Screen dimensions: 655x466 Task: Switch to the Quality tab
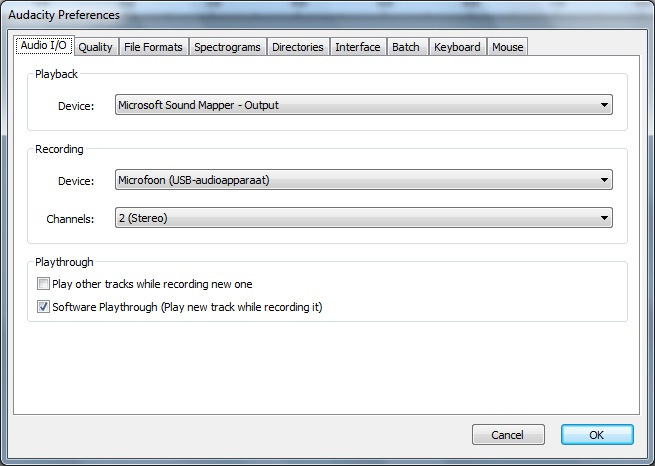click(96, 47)
